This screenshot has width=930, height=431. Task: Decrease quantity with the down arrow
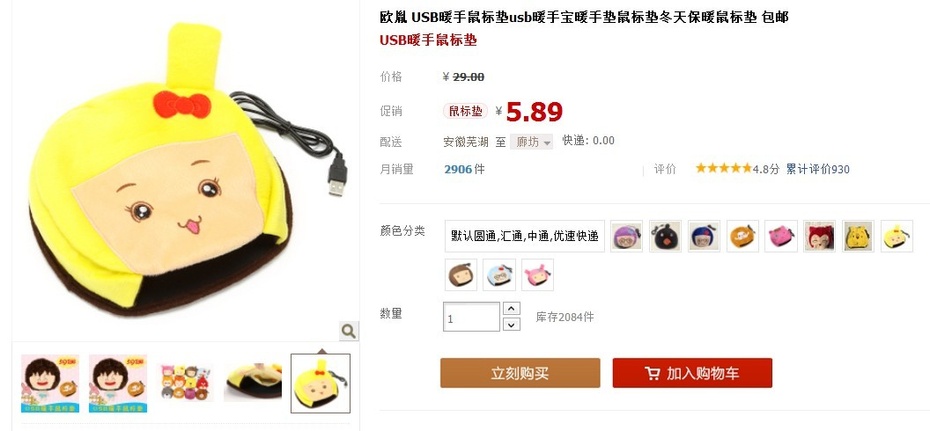[x=511, y=324]
